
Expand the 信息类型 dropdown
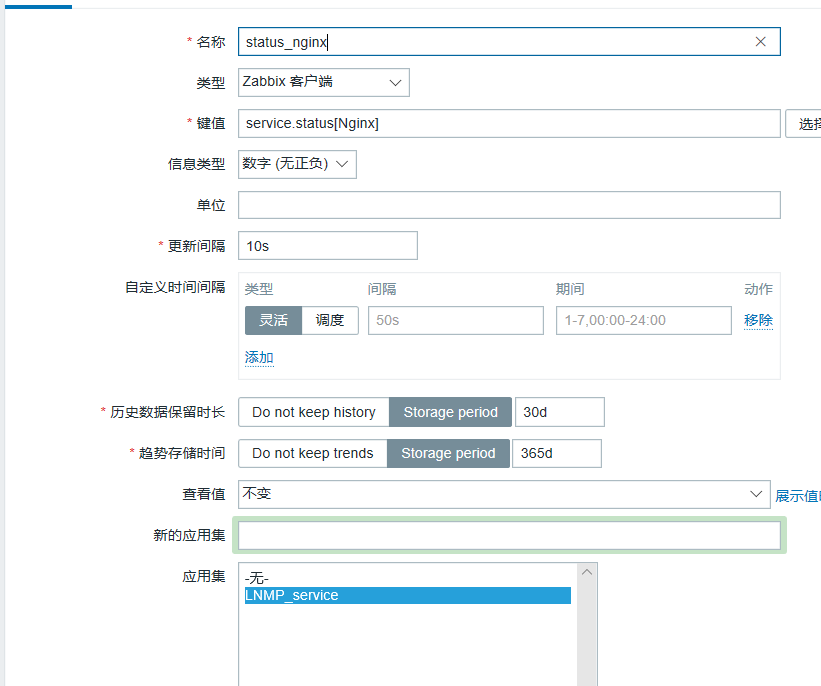tap(297, 164)
